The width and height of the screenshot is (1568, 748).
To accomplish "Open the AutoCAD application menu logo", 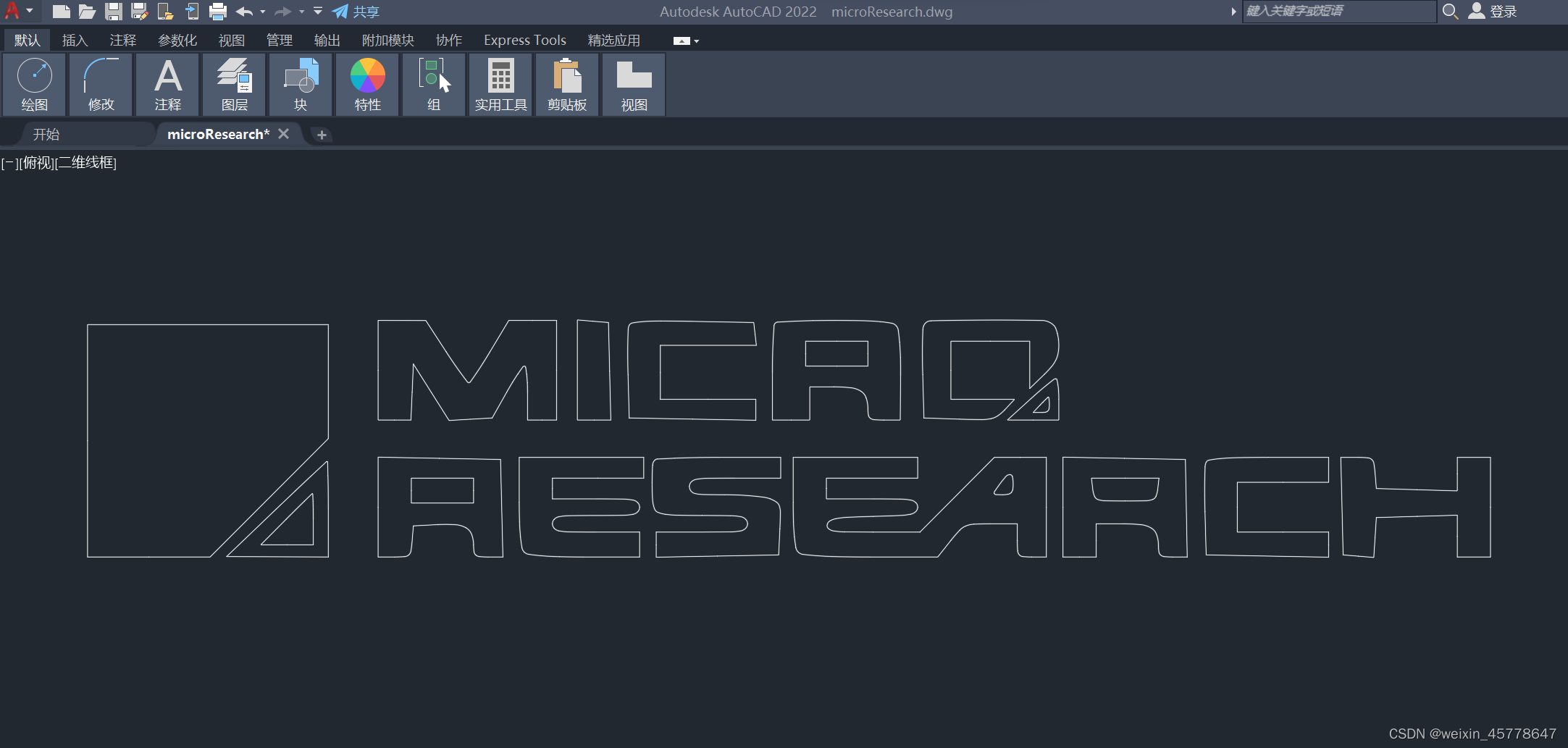I will pos(12,11).
